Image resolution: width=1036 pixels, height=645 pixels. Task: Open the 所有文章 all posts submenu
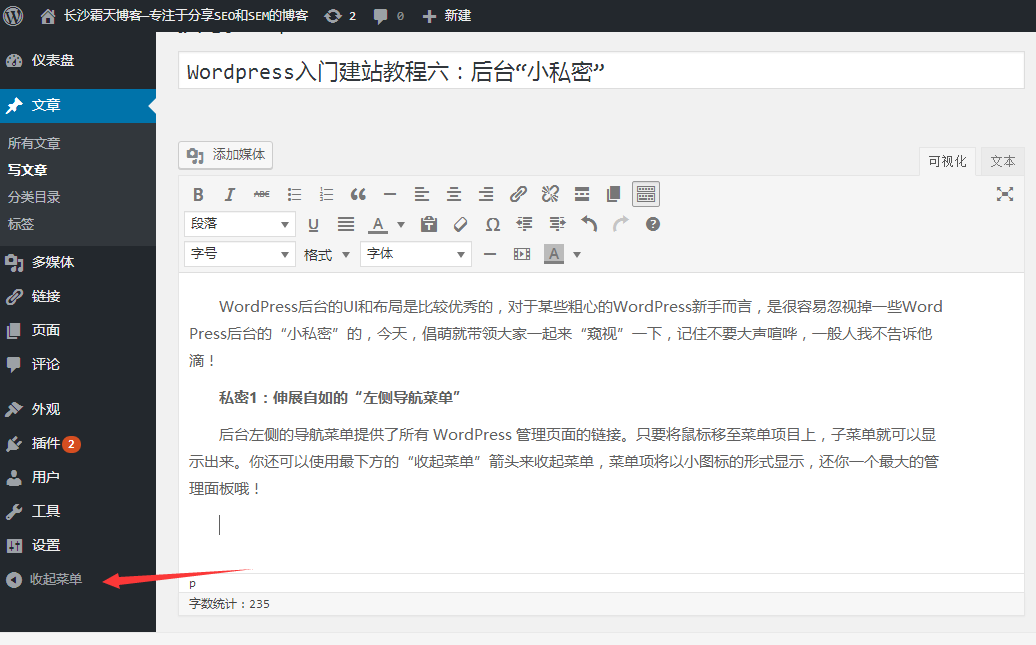click(34, 143)
